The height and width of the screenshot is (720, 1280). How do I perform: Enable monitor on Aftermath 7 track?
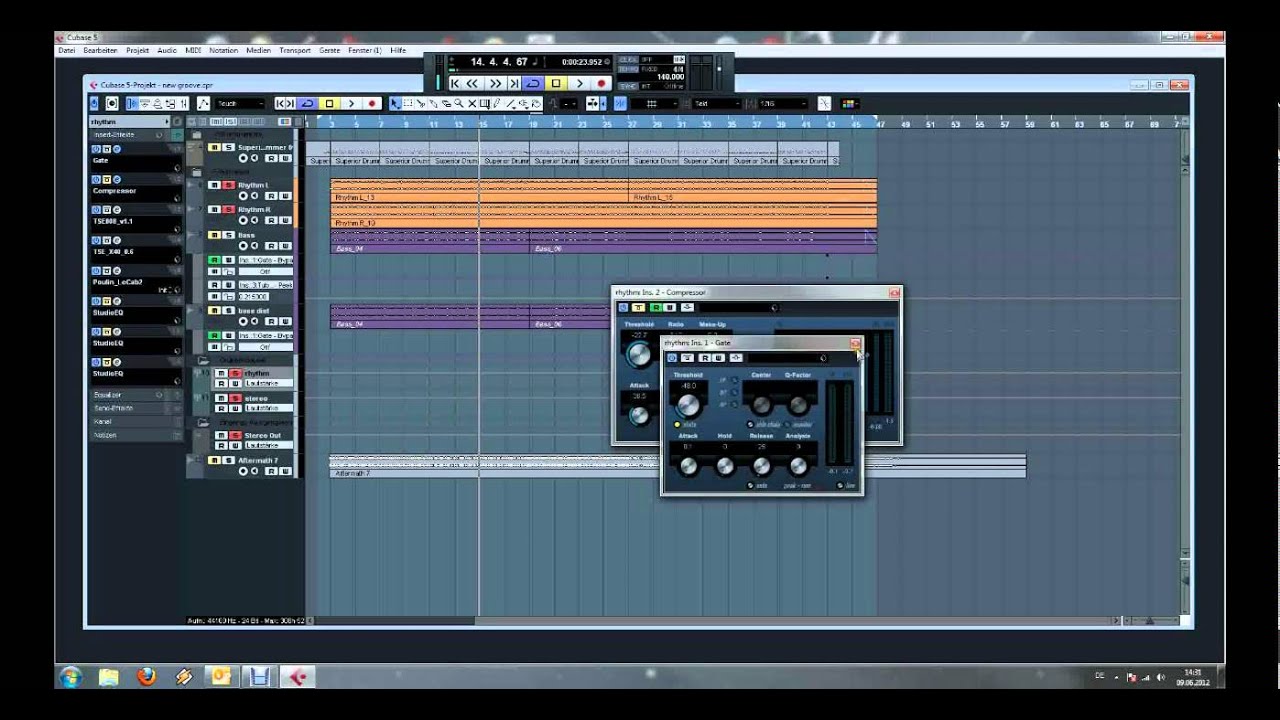click(254, 471)
